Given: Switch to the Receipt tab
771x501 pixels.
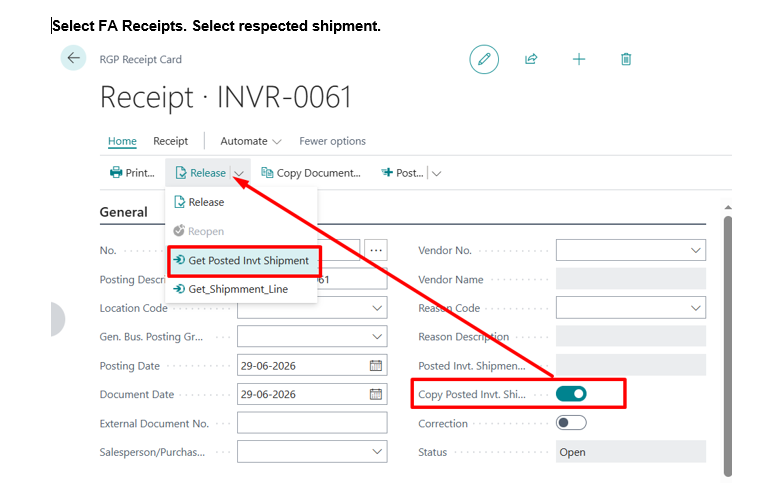Looking at the screenshot, I should (x=171, y=141).
